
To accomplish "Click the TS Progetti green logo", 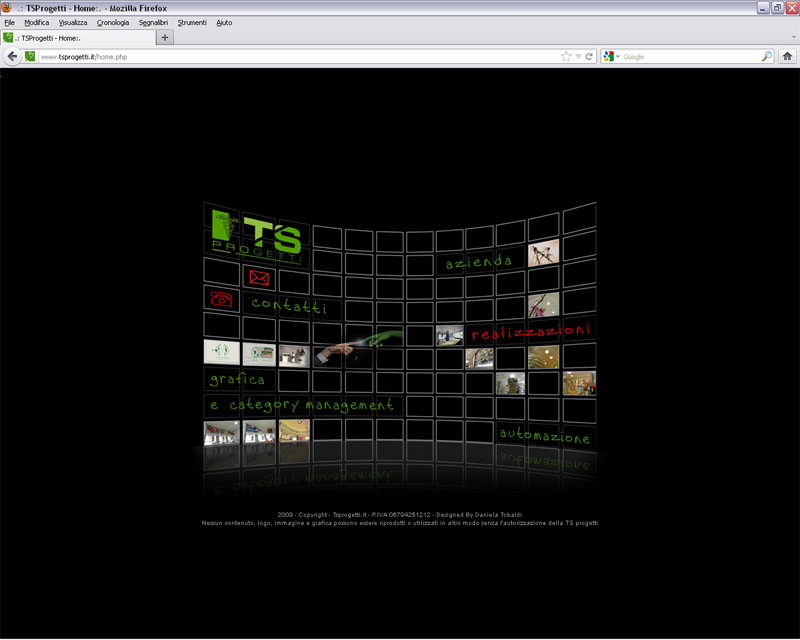I will tap(256, 236).
